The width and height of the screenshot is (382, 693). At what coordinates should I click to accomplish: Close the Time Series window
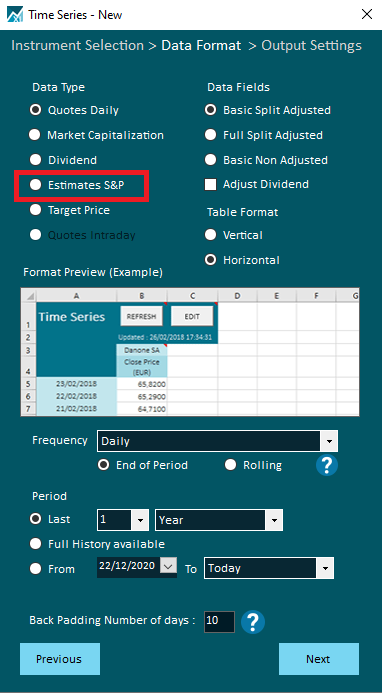click(367, 14)
